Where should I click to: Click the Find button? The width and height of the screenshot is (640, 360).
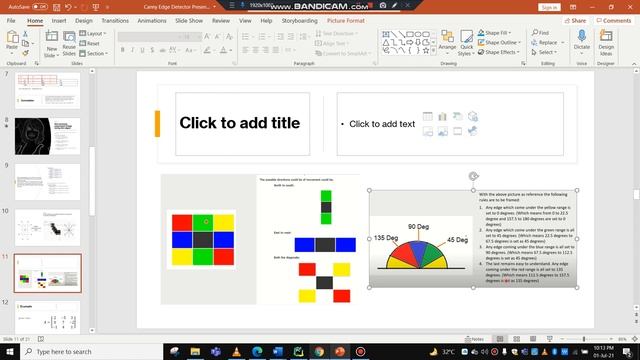540,33
